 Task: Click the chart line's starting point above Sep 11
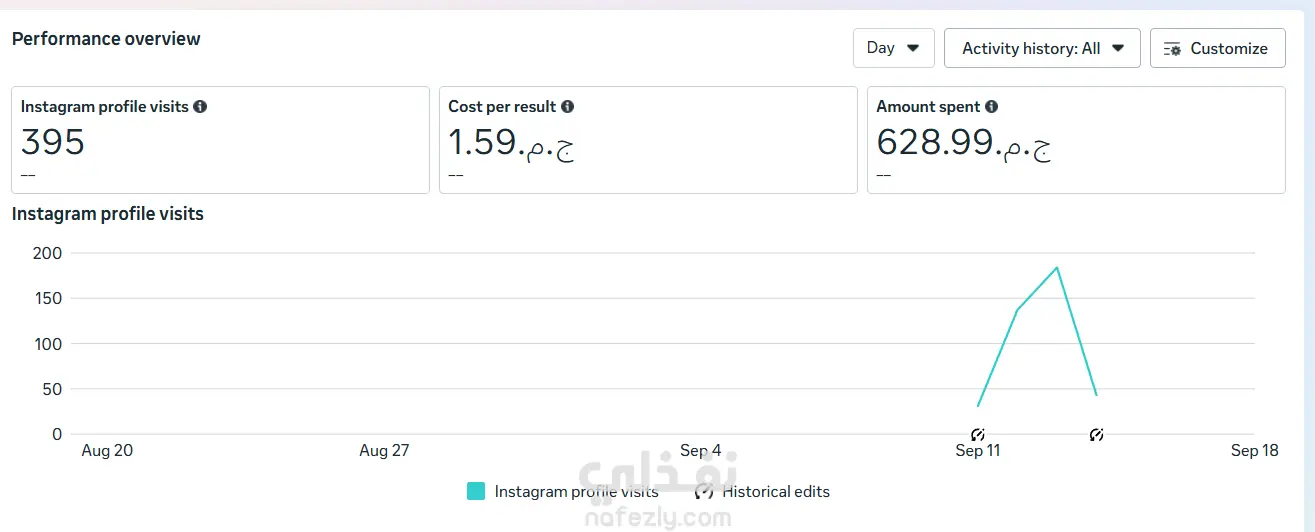tap(978, 405)
